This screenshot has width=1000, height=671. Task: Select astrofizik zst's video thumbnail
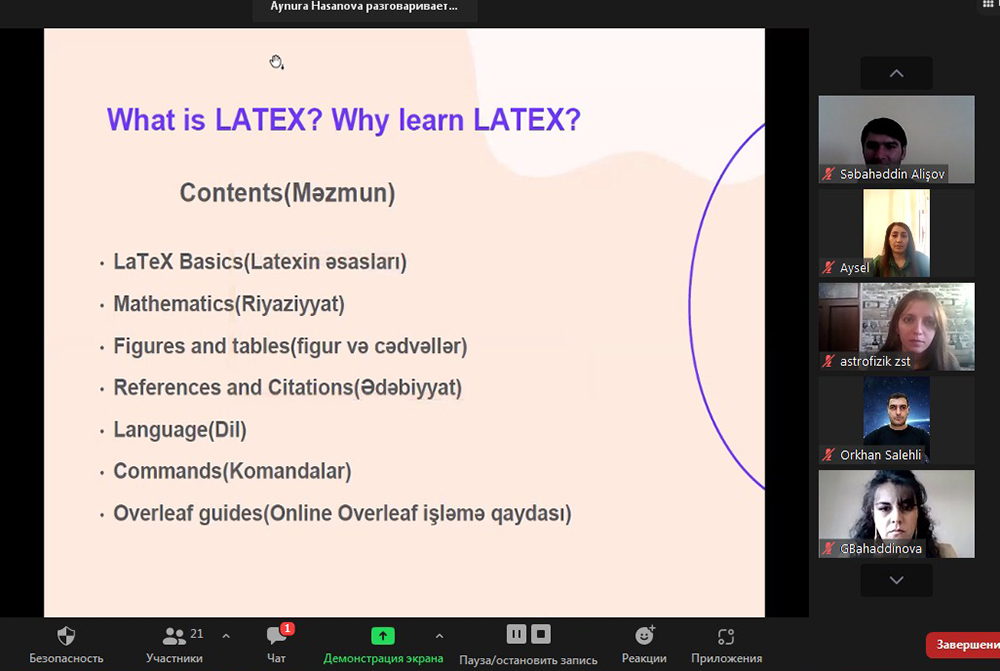[896, 327]
